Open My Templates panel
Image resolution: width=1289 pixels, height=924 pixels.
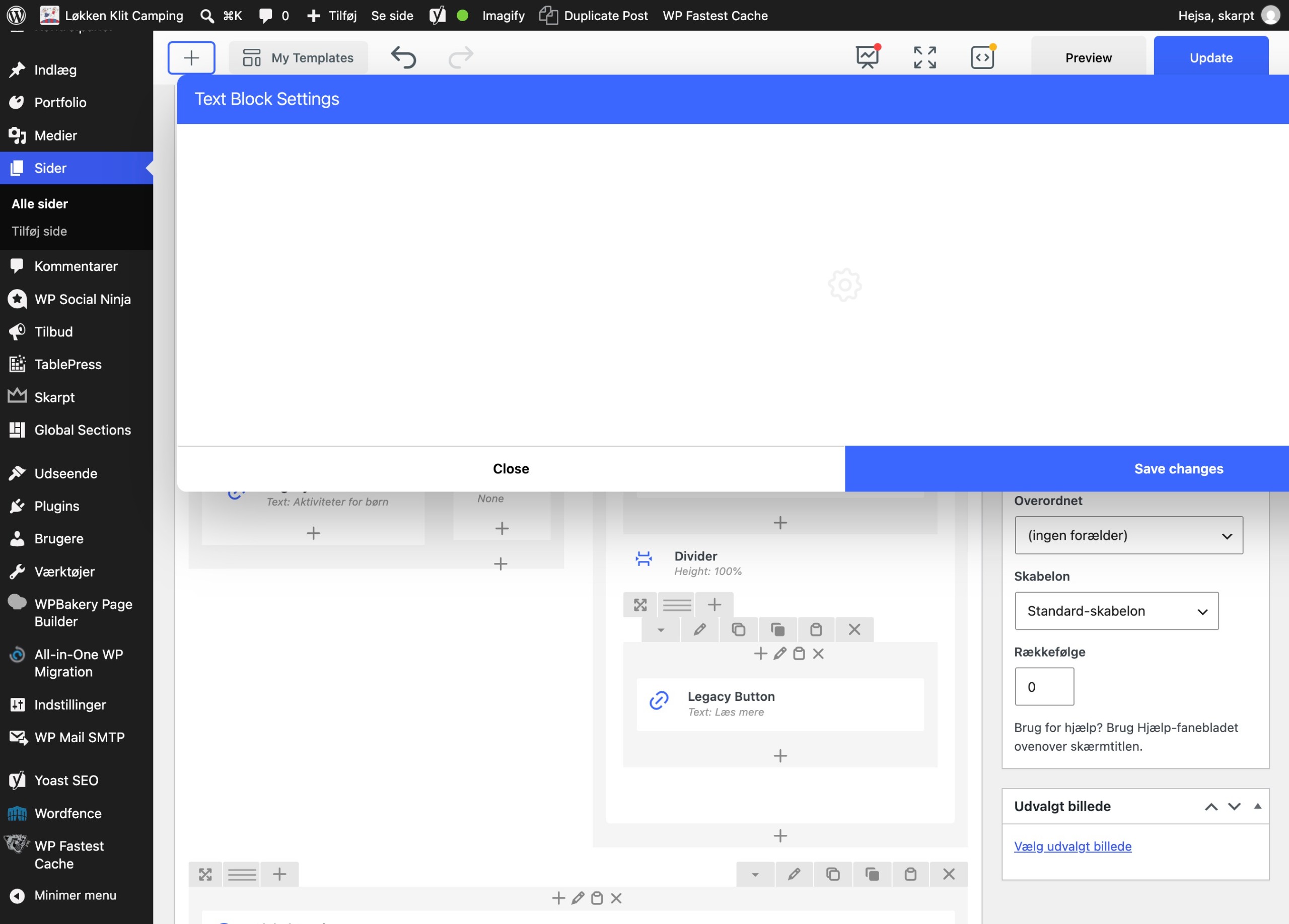coord(299,57)
